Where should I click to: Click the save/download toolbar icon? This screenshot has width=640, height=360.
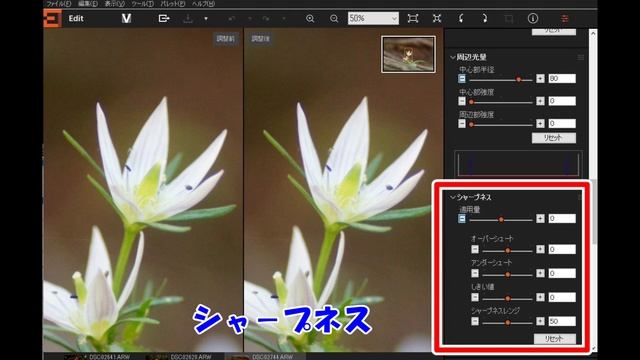click(188, 18)
